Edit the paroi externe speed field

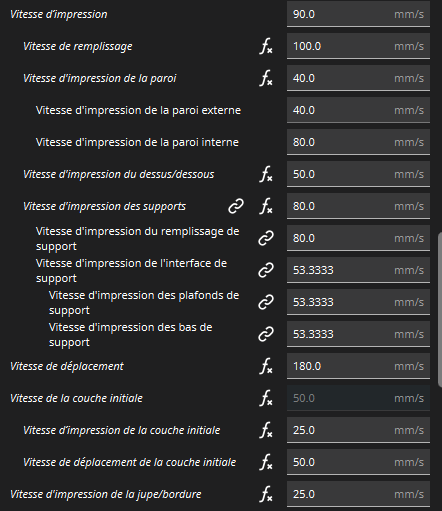[x=358, y=110]
